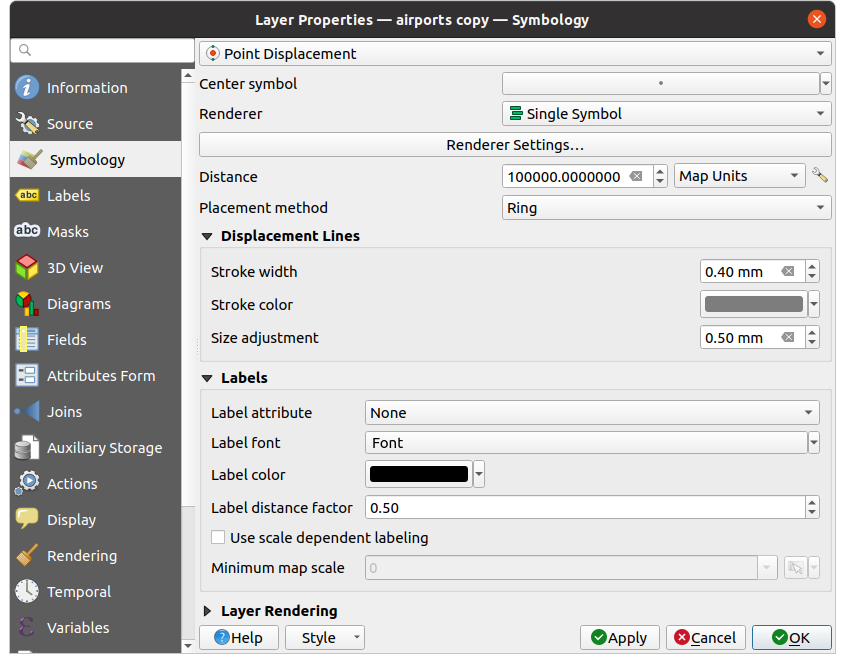The height and width of the screenshot is (663, 845).
Task: Click data-defined override icon beside Map Units
Action: [820, 175]
